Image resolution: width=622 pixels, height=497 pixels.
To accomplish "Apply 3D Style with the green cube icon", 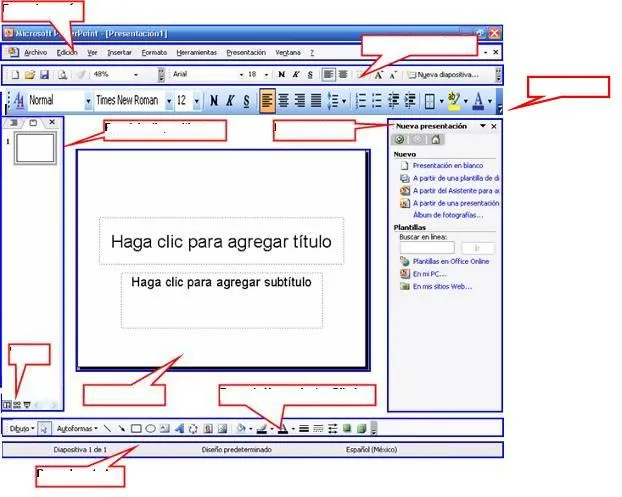I will pos(361,428).
